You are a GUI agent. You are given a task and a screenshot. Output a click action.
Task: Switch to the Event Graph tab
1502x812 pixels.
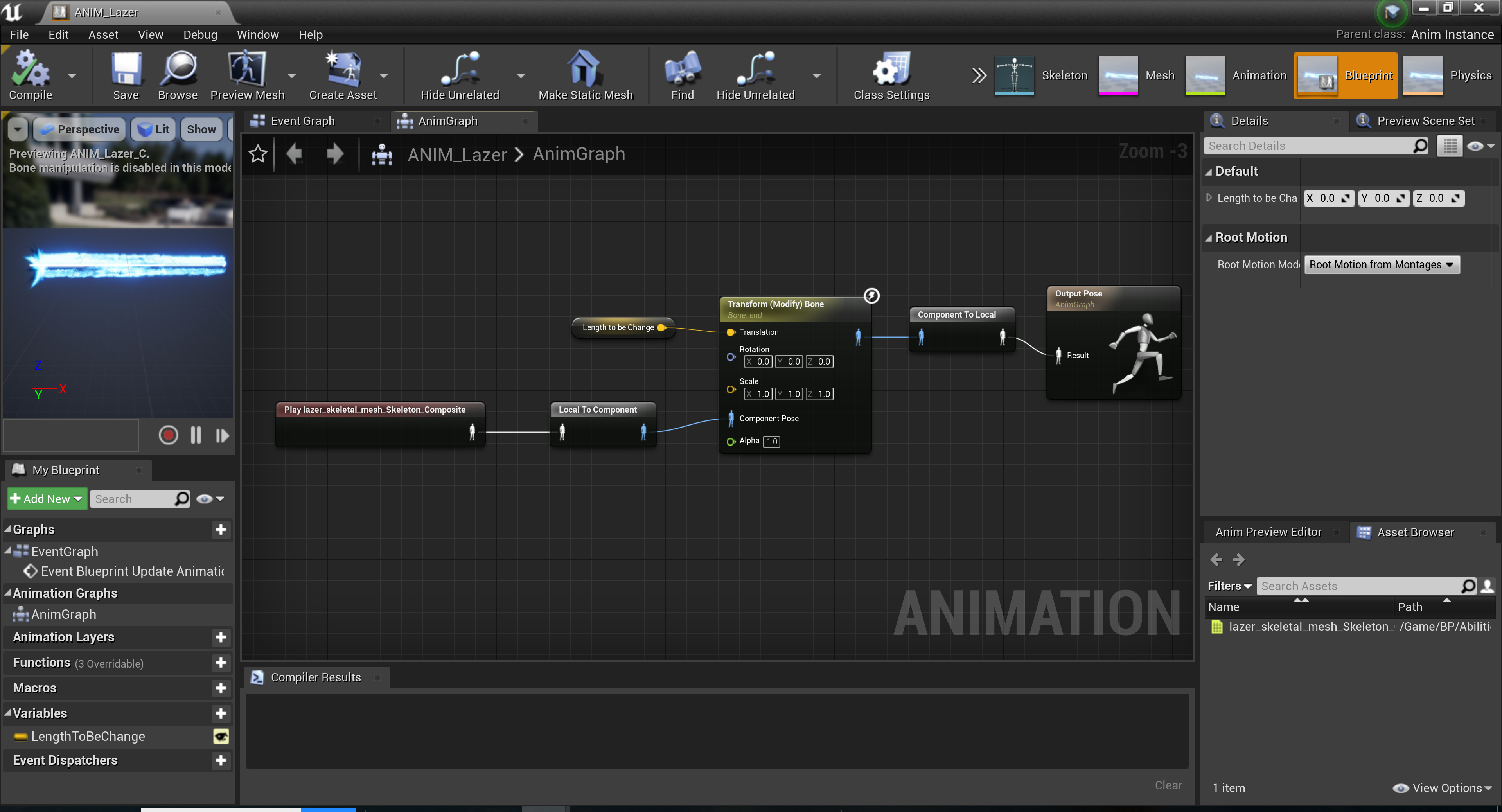(303, 120)
